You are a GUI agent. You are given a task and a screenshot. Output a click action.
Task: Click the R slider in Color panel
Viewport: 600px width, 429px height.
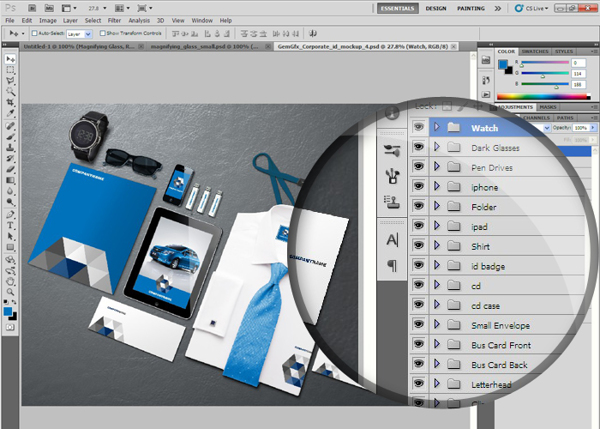click(545, 62)
